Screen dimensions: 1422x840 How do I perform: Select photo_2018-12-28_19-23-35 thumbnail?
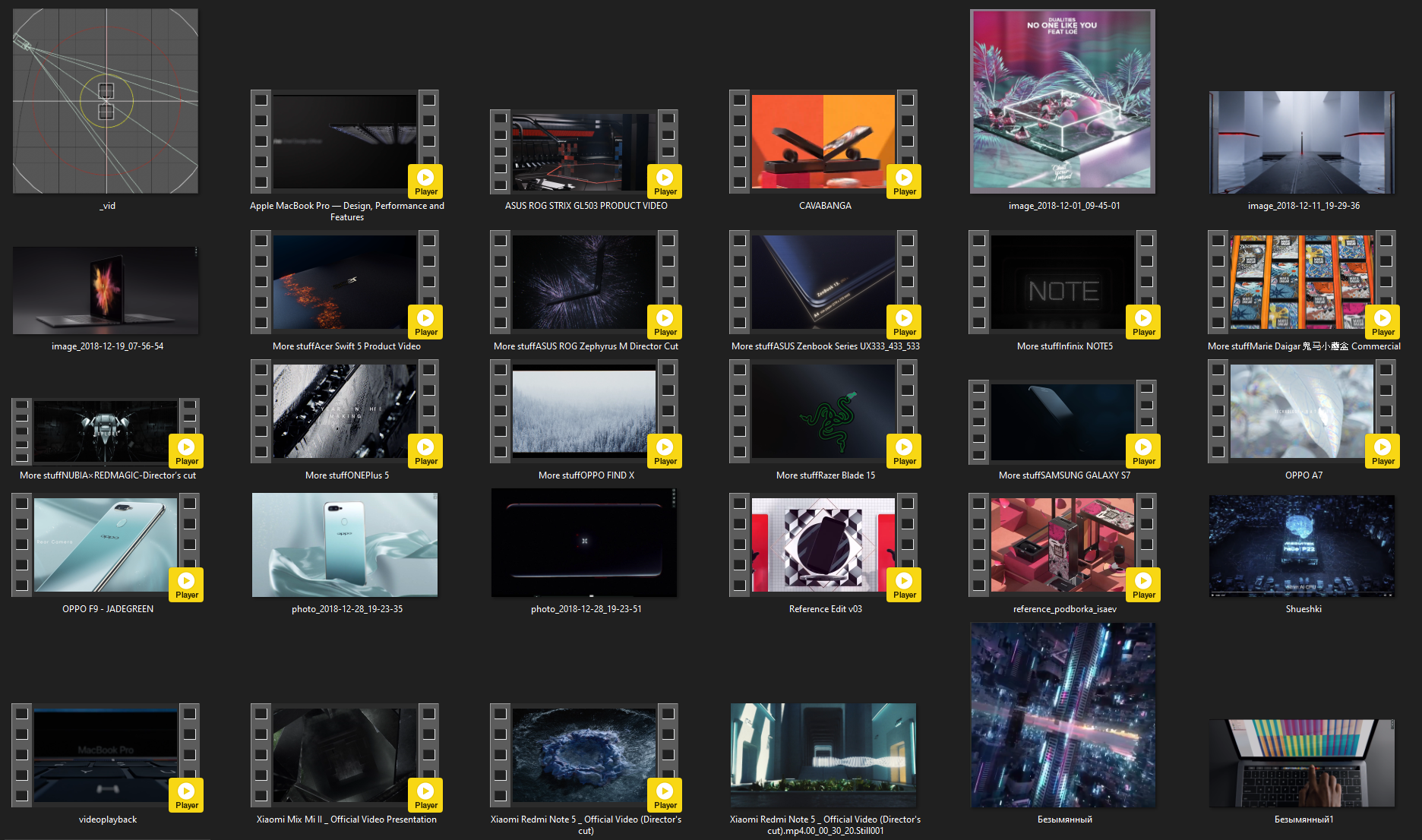pyautogui.click(x=345, y=545)
